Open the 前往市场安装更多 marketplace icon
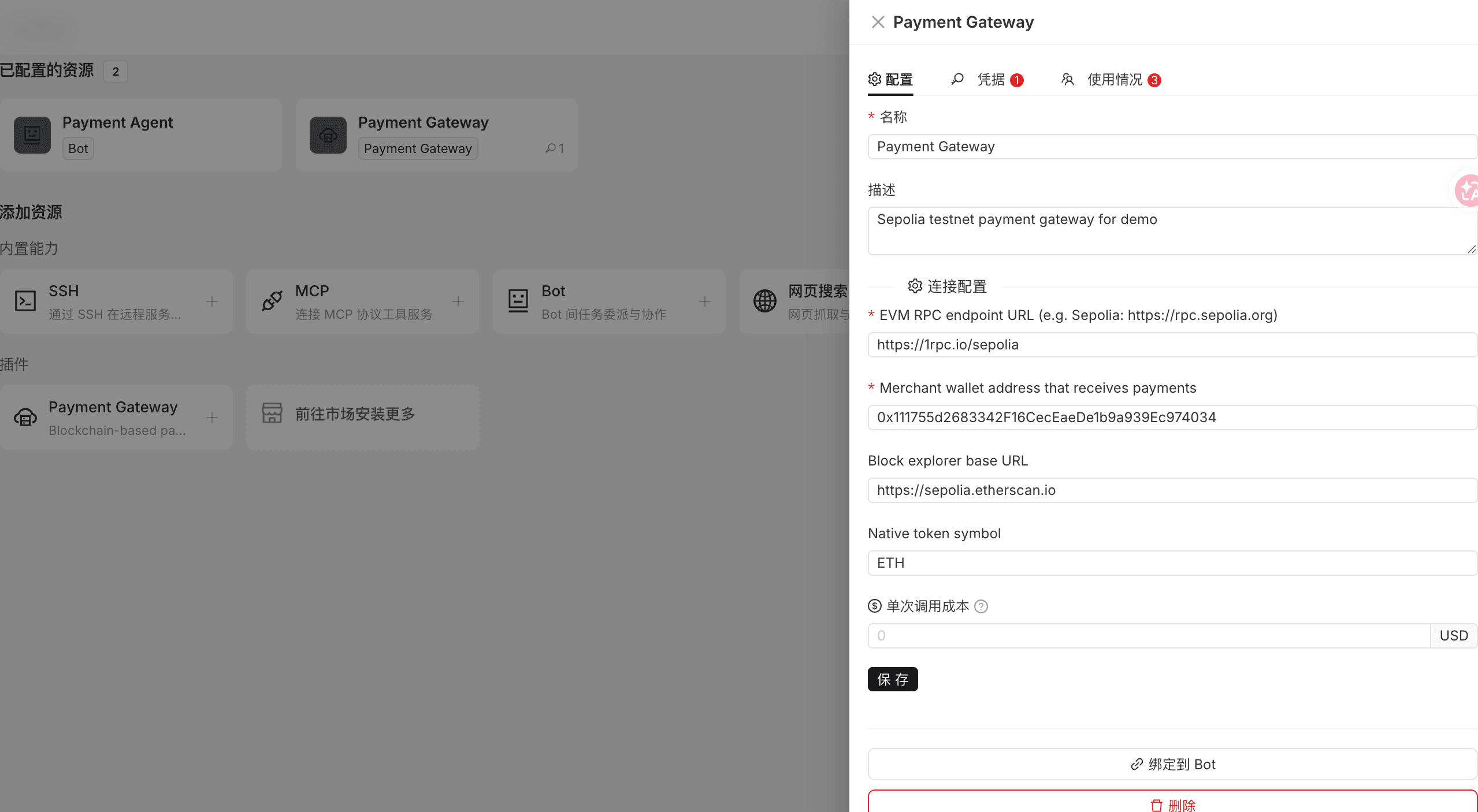Viewport: 1478px width, 812px height. point(273,414)
